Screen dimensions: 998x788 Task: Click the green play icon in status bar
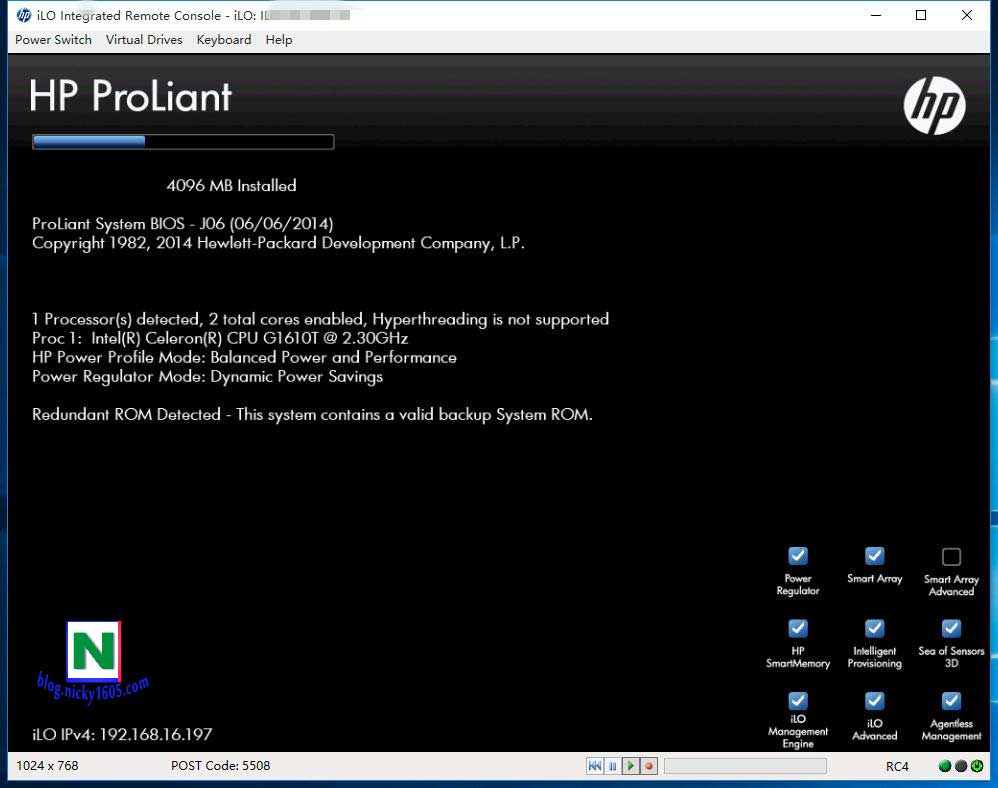(x=631, y=766)
